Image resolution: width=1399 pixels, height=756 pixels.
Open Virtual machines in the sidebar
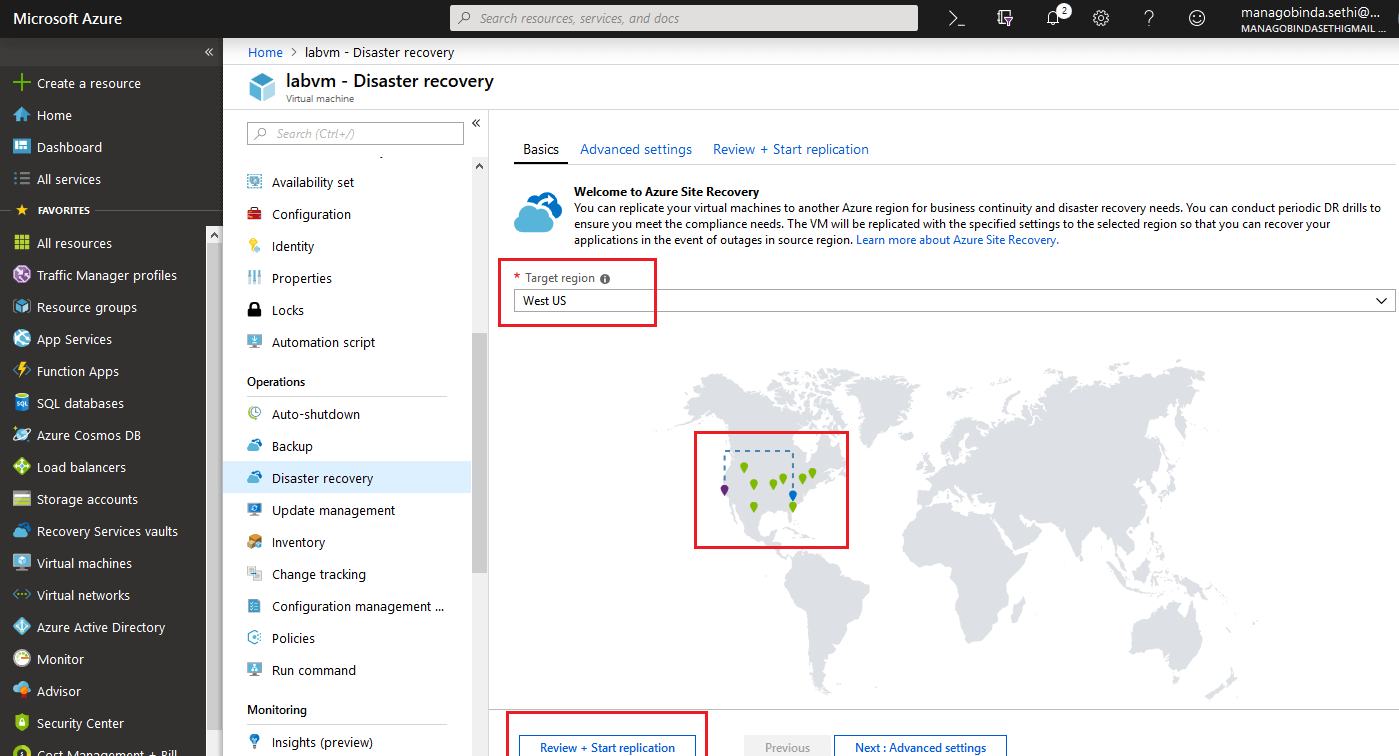tap(84, 563)
